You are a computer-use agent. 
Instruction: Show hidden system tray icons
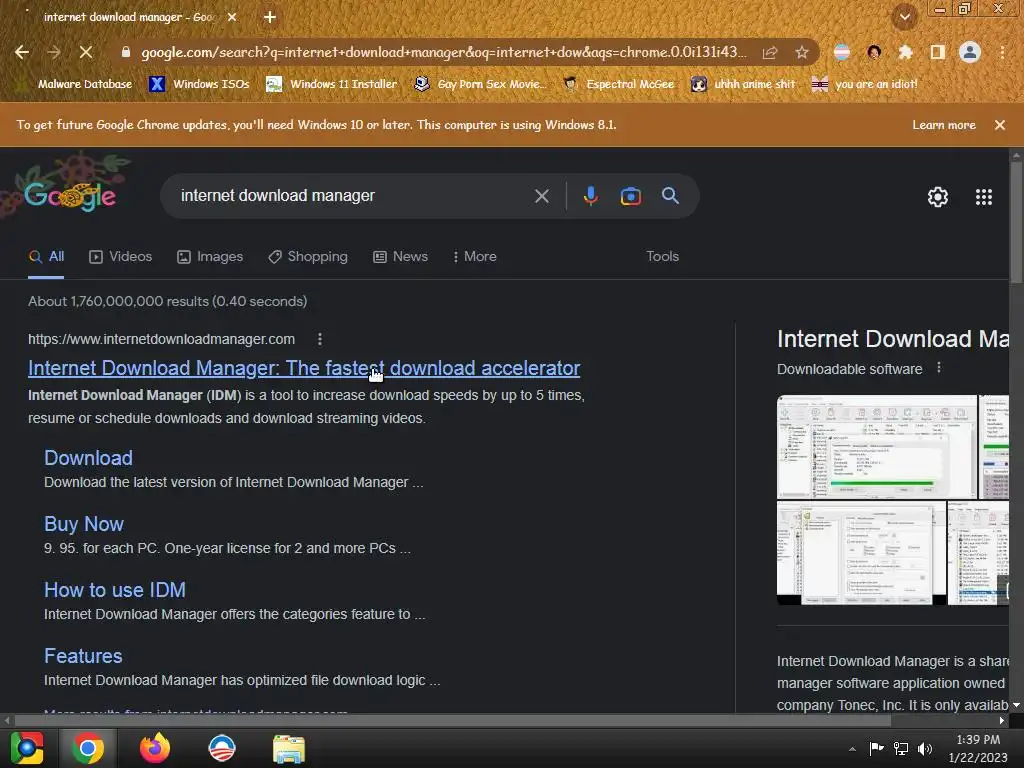pyautogui.click(x=852, y=748)
